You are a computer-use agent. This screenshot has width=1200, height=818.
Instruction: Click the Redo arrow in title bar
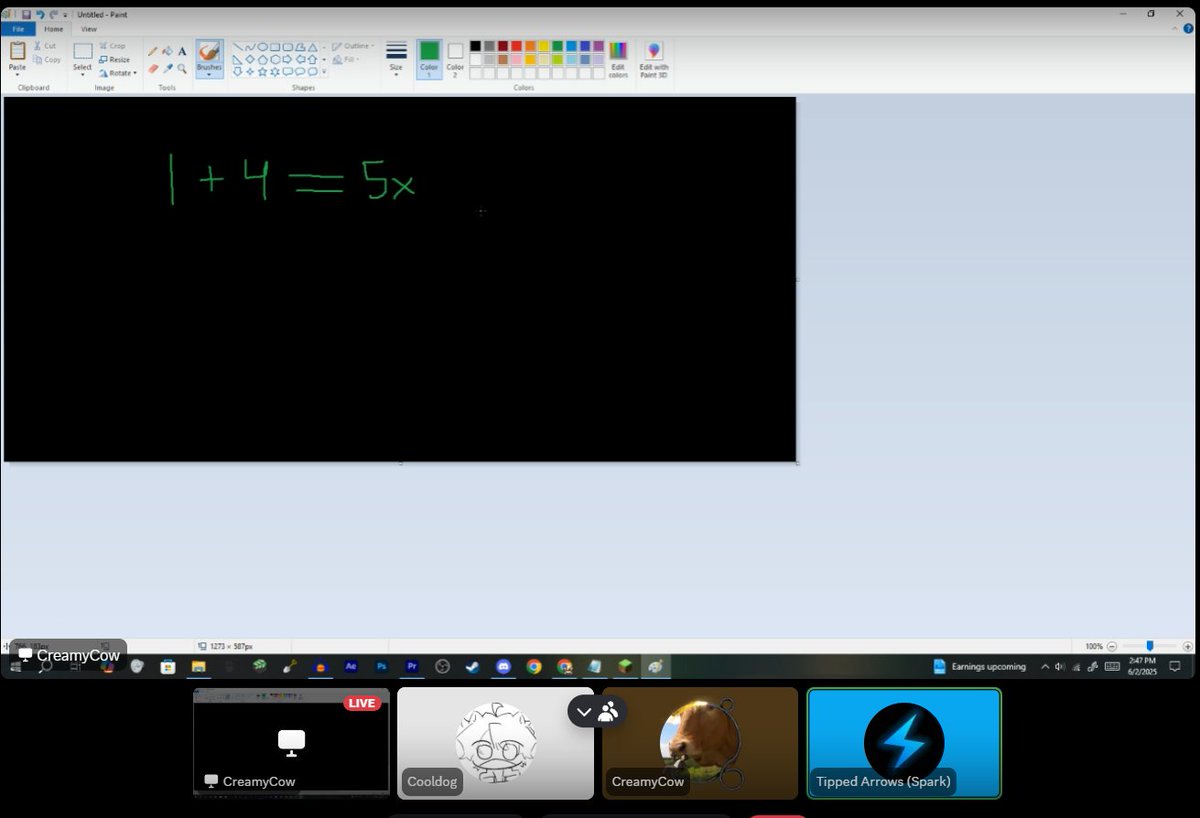(x=54, y=15)
